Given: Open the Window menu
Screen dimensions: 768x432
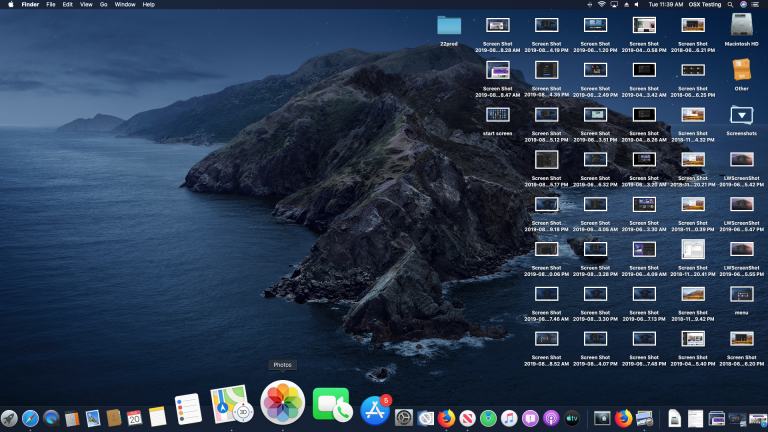Looking at the screenshot, I should coord(125,4).
